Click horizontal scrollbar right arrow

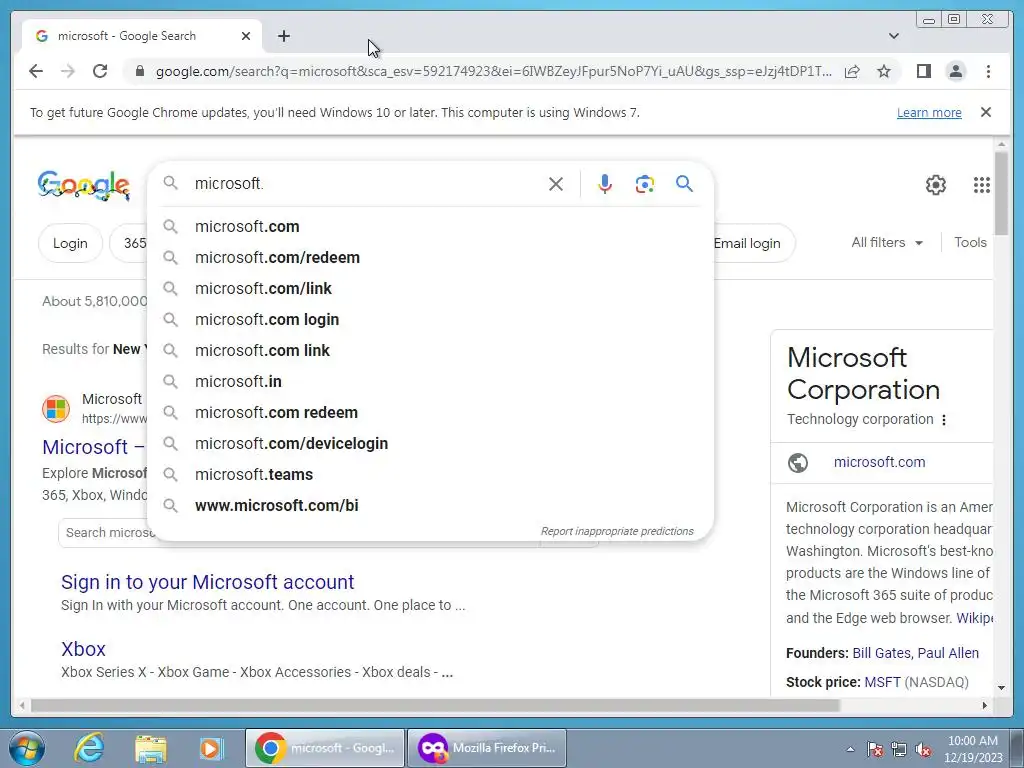[x=985, y=705]
